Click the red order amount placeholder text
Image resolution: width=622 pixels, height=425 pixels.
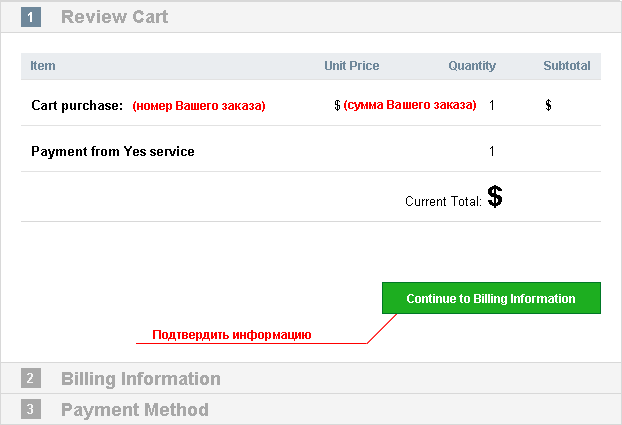410,105
